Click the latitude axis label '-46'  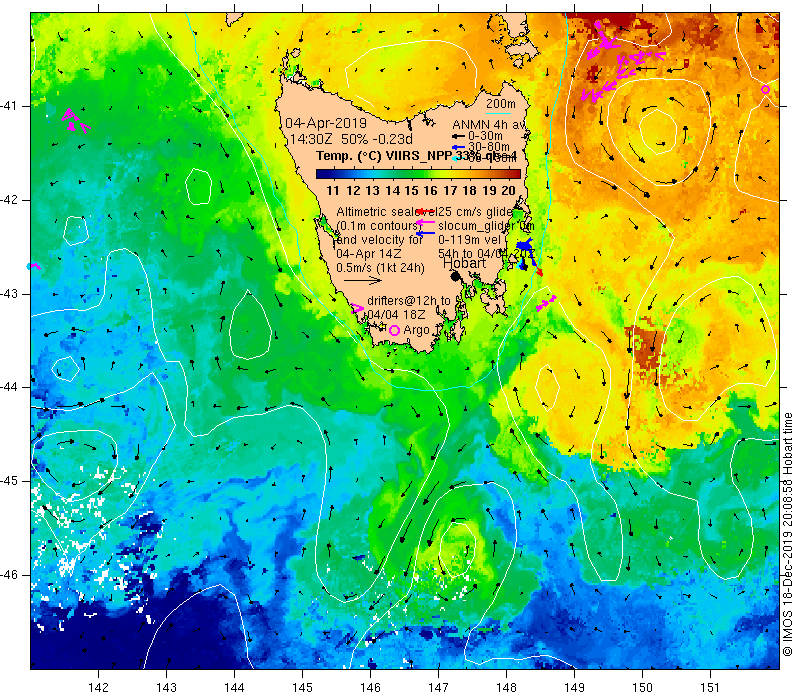click(9, 575)
